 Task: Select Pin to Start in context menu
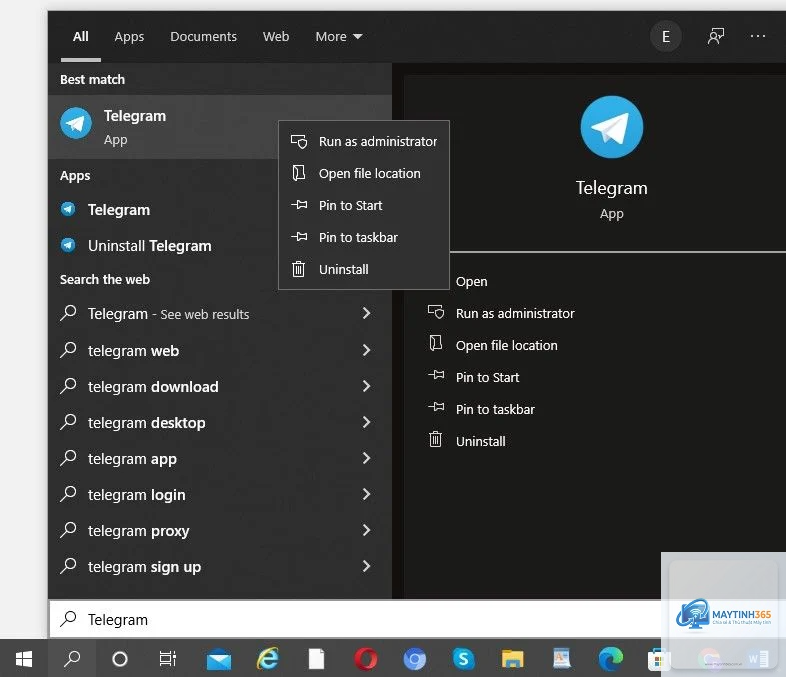(364, 205)
